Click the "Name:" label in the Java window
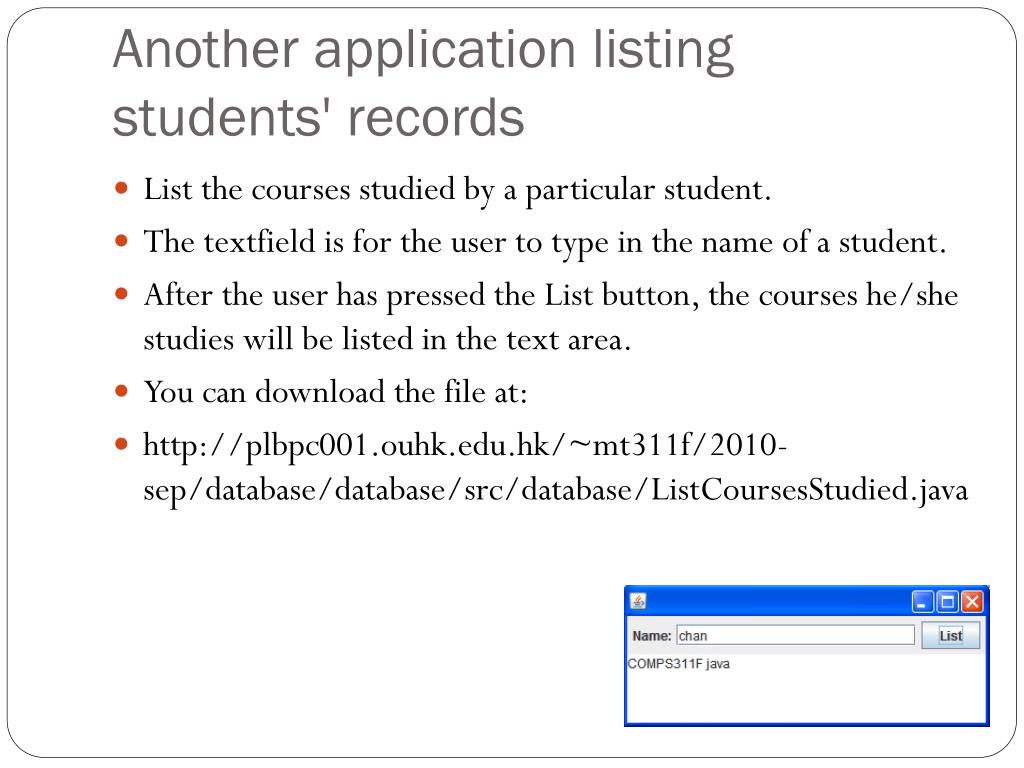The width and height of the screenshot is (1024, 768). tap(651, 635)
